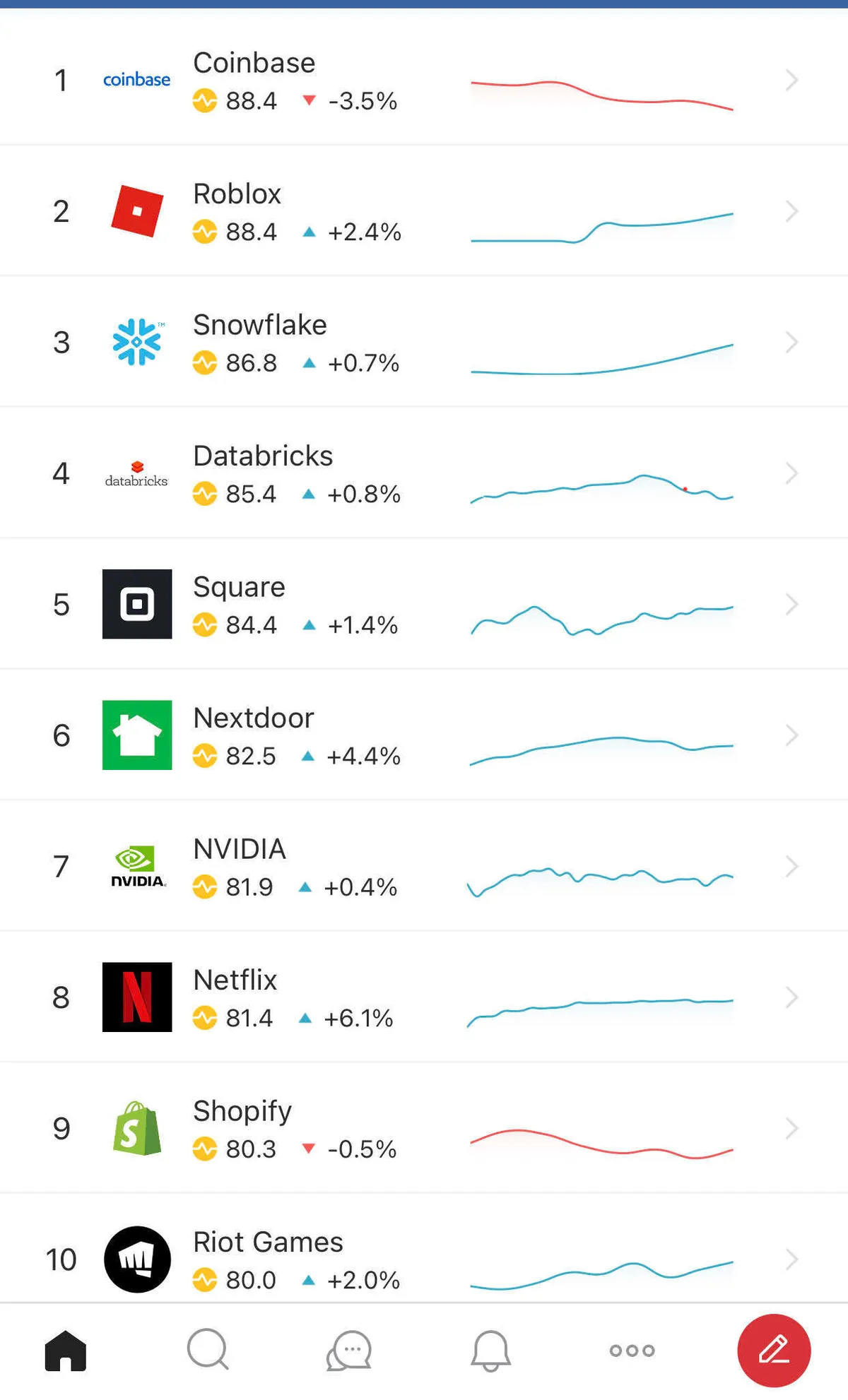
Task: Open the chat messages tab
Action: (x=349, y=1351)
